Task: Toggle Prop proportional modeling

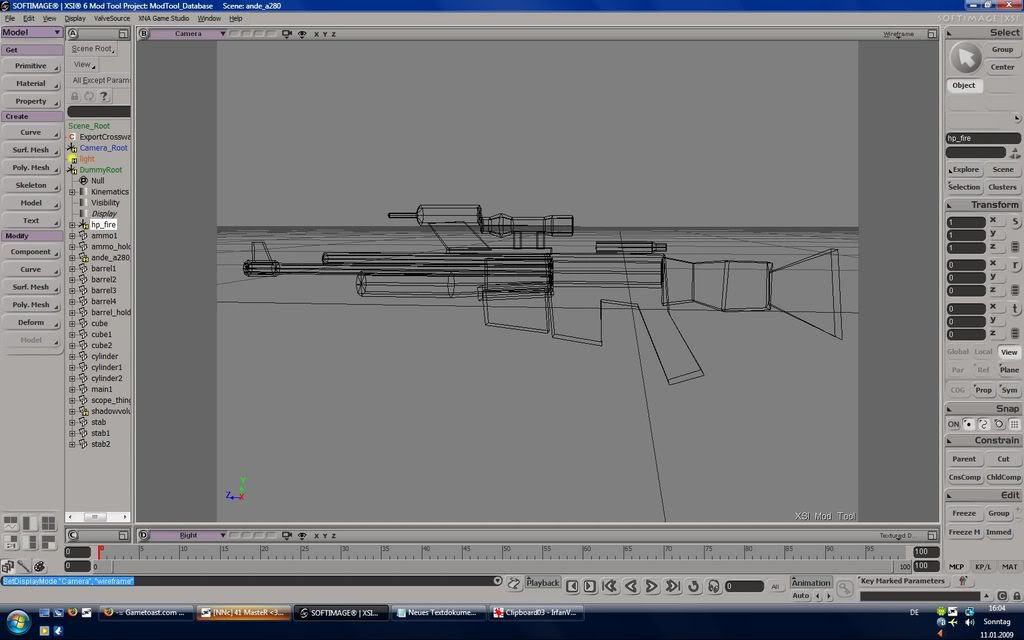Action: tap(983, 390)
